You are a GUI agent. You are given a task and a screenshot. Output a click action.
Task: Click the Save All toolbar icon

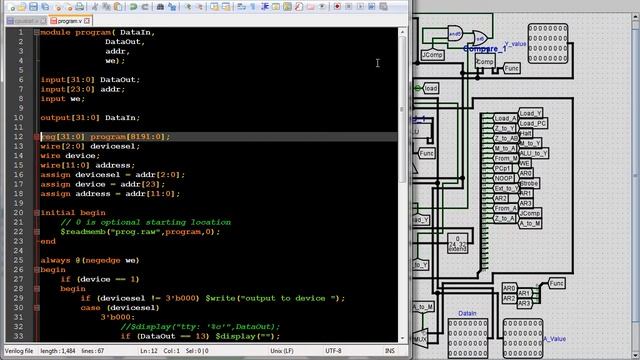(x=45, y=7)
